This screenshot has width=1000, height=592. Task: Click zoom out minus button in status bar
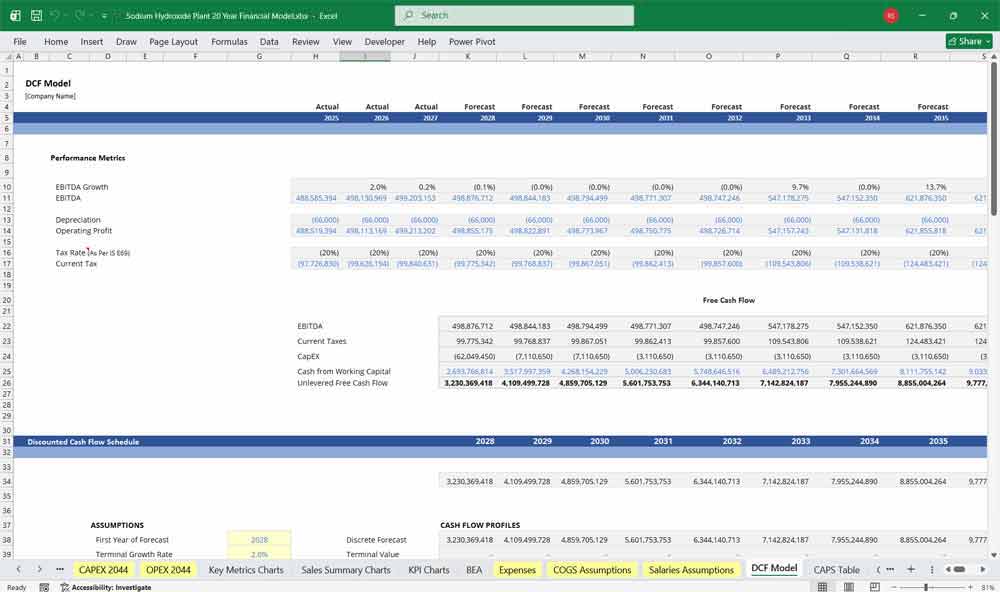point(894,585)
